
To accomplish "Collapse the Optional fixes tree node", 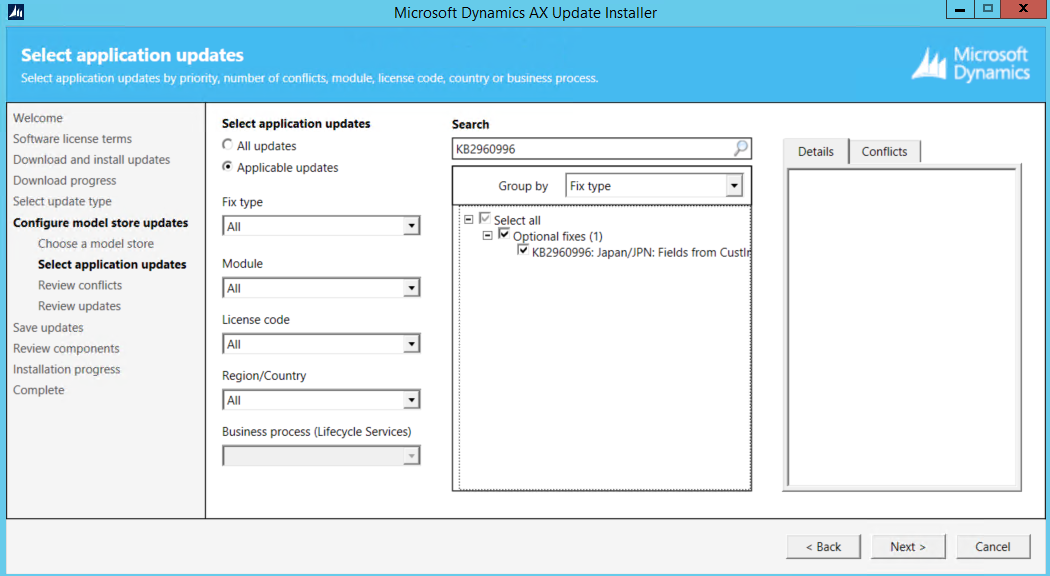I will tap(488, 235).
